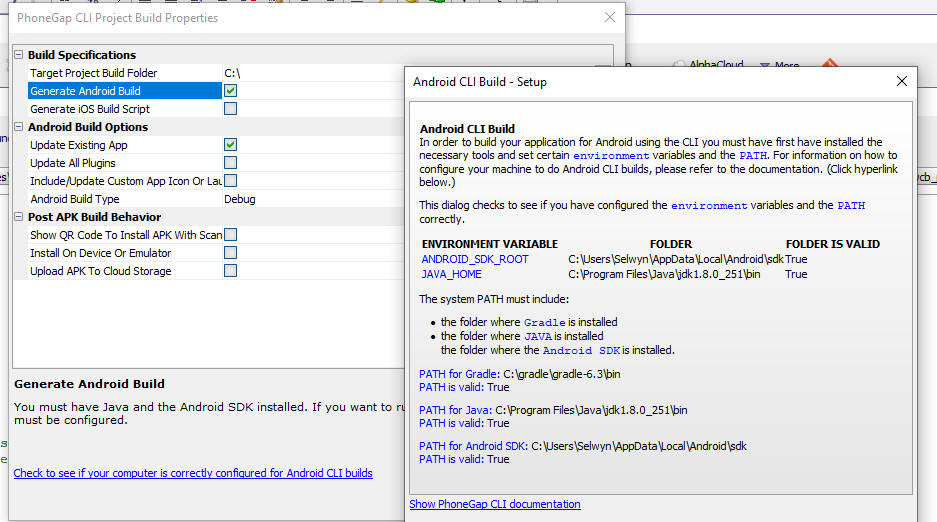Screen dimensions: 937x522
Task: Select the Generate iOS Build Script row label
Action: tap(90, 109)
